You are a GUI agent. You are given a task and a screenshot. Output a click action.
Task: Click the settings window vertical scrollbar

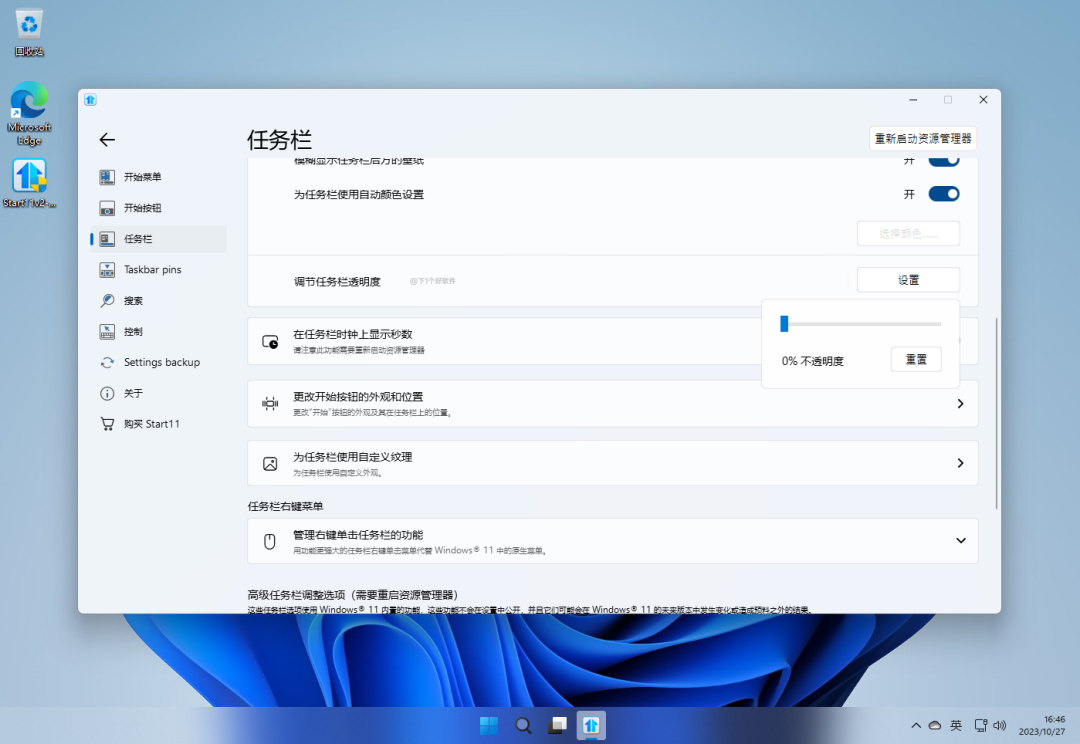996,413
